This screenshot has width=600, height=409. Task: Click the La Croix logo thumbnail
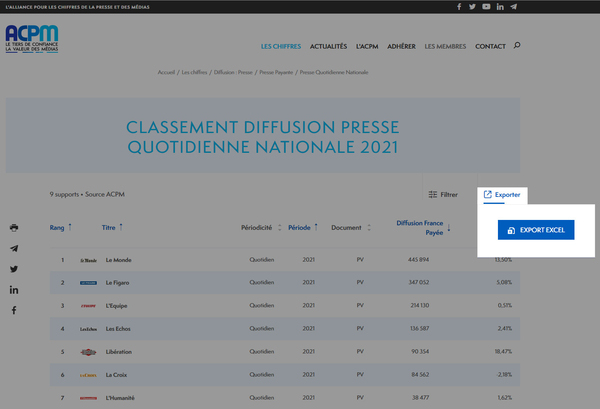point(88,375)
